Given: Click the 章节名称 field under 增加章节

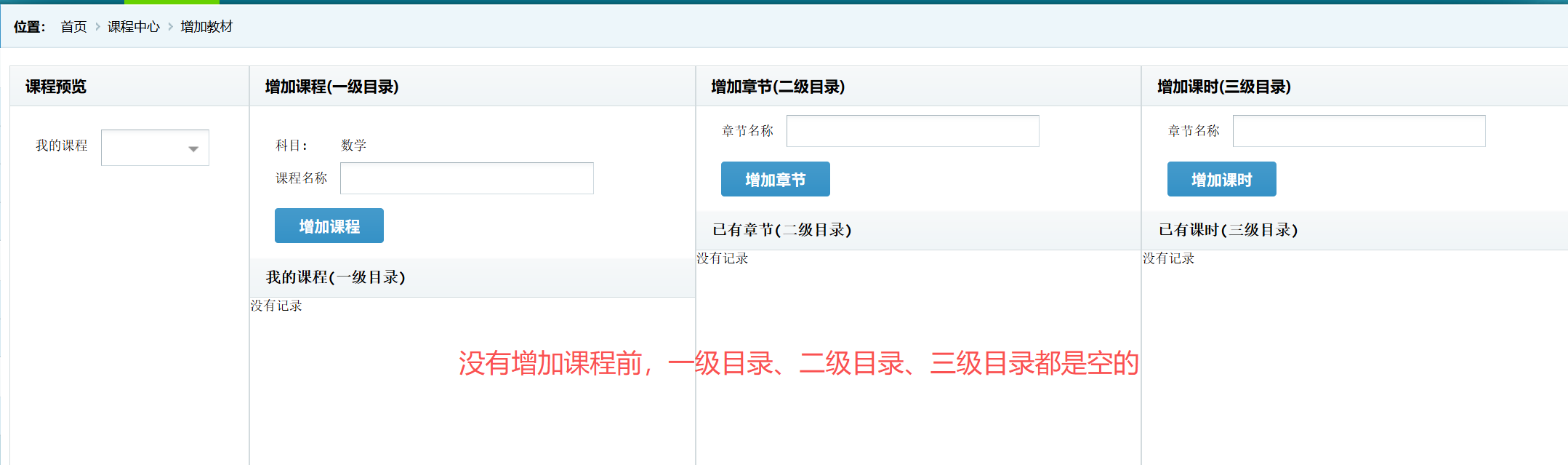Looking at the screenshot, I should 912,131.
